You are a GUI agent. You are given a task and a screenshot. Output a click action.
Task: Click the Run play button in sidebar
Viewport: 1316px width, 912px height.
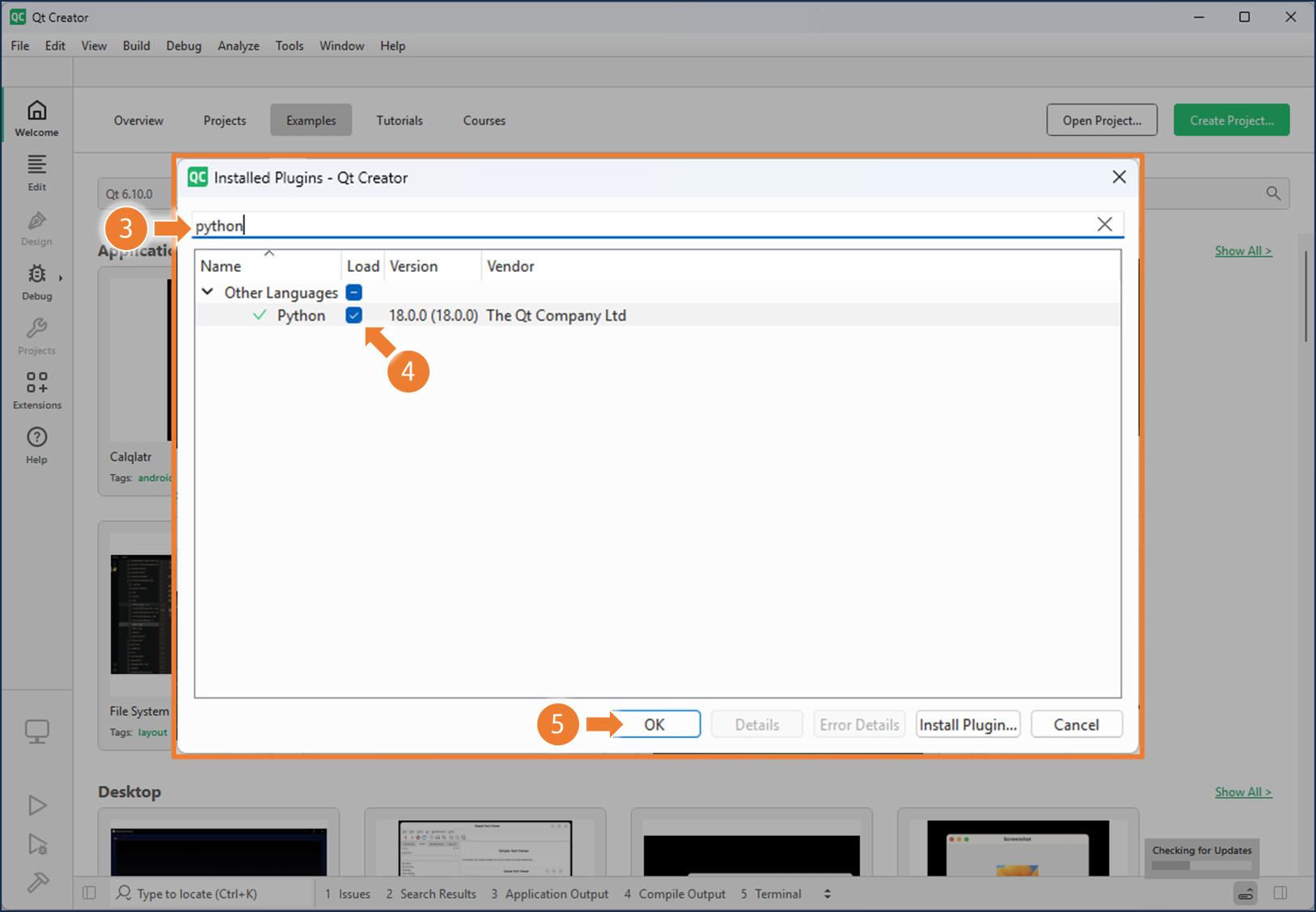(x=37, y=804)
